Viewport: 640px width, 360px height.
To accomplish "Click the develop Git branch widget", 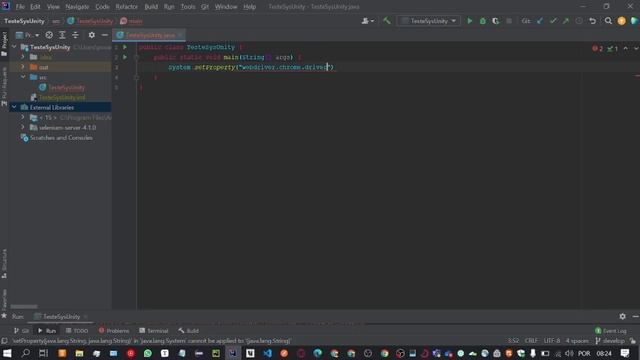I will (610, 340).
